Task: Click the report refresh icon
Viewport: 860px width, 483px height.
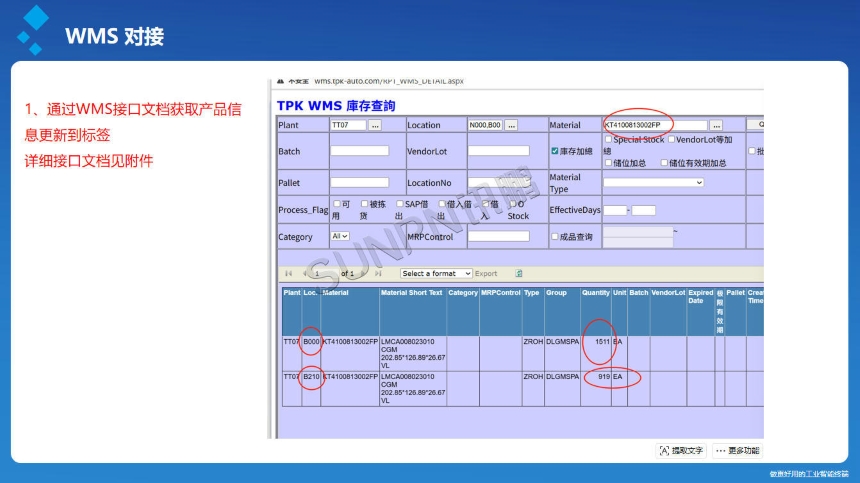Action: [x=519, y=273]
